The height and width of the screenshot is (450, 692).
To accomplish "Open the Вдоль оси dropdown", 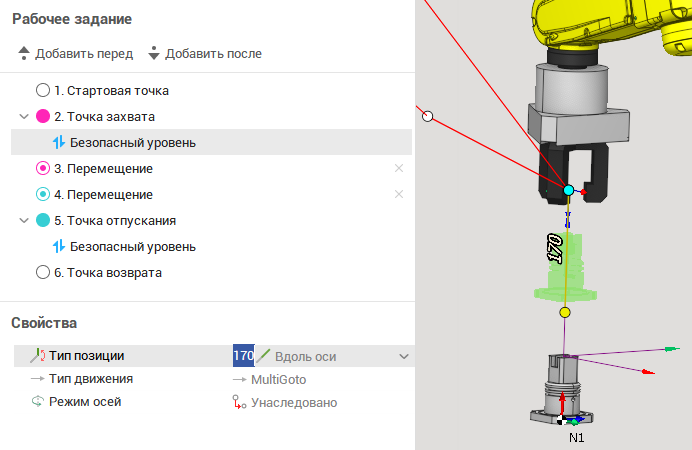I will point(403,356).
